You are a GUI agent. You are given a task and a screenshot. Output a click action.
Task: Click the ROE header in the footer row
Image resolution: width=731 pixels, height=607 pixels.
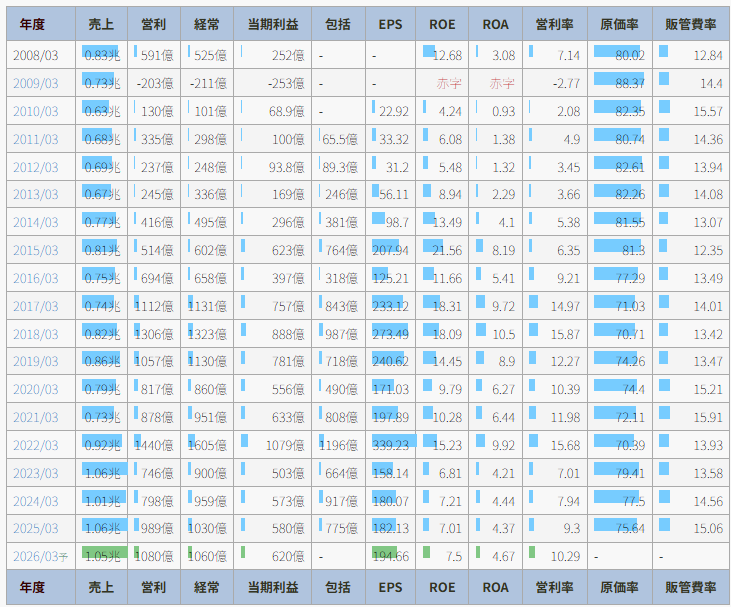pos(442,587)
